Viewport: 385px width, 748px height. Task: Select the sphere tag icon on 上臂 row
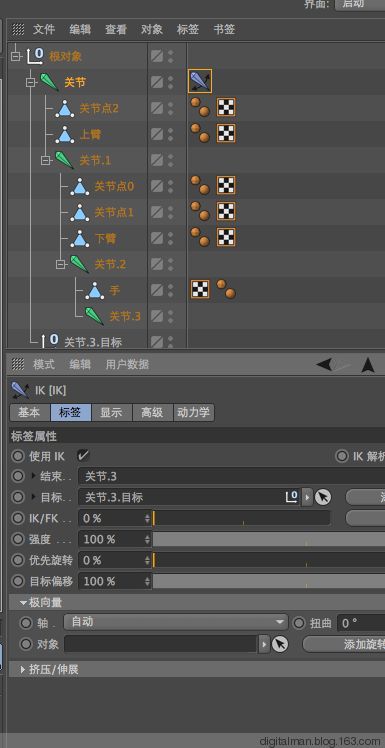[x=200, y=133]
